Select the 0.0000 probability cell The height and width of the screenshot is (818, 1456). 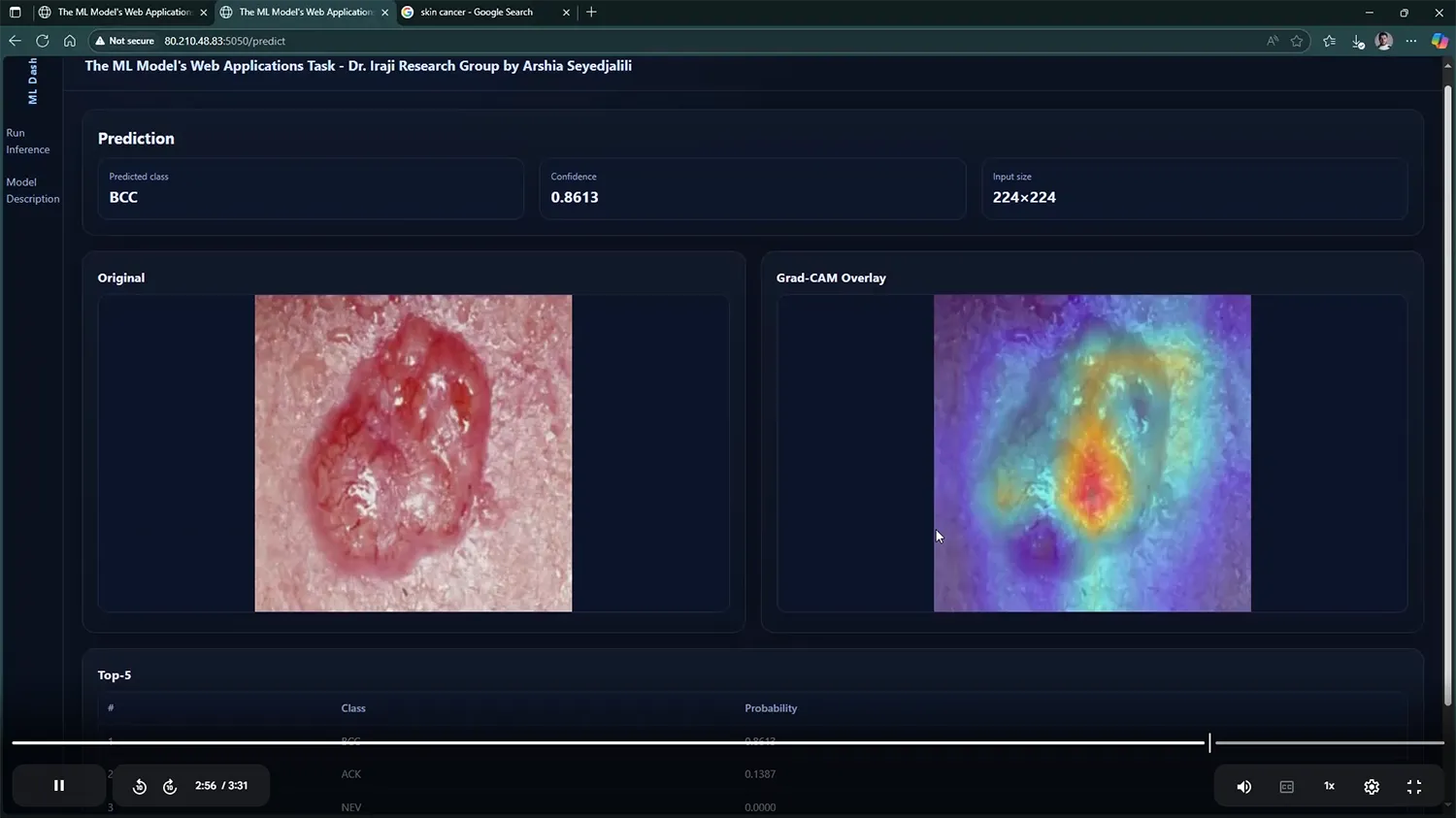[x=760, y=807]
